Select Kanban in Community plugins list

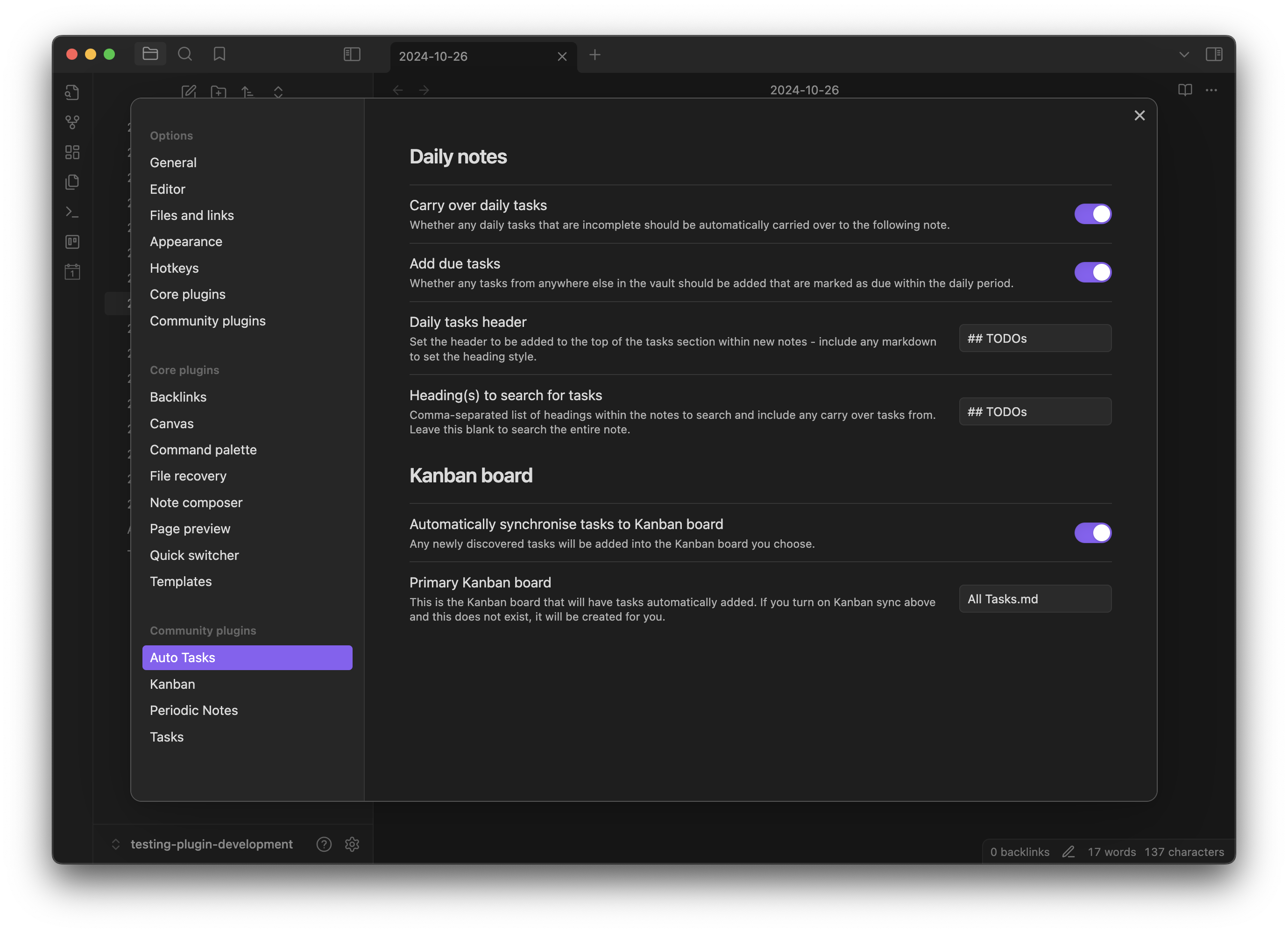172,684
